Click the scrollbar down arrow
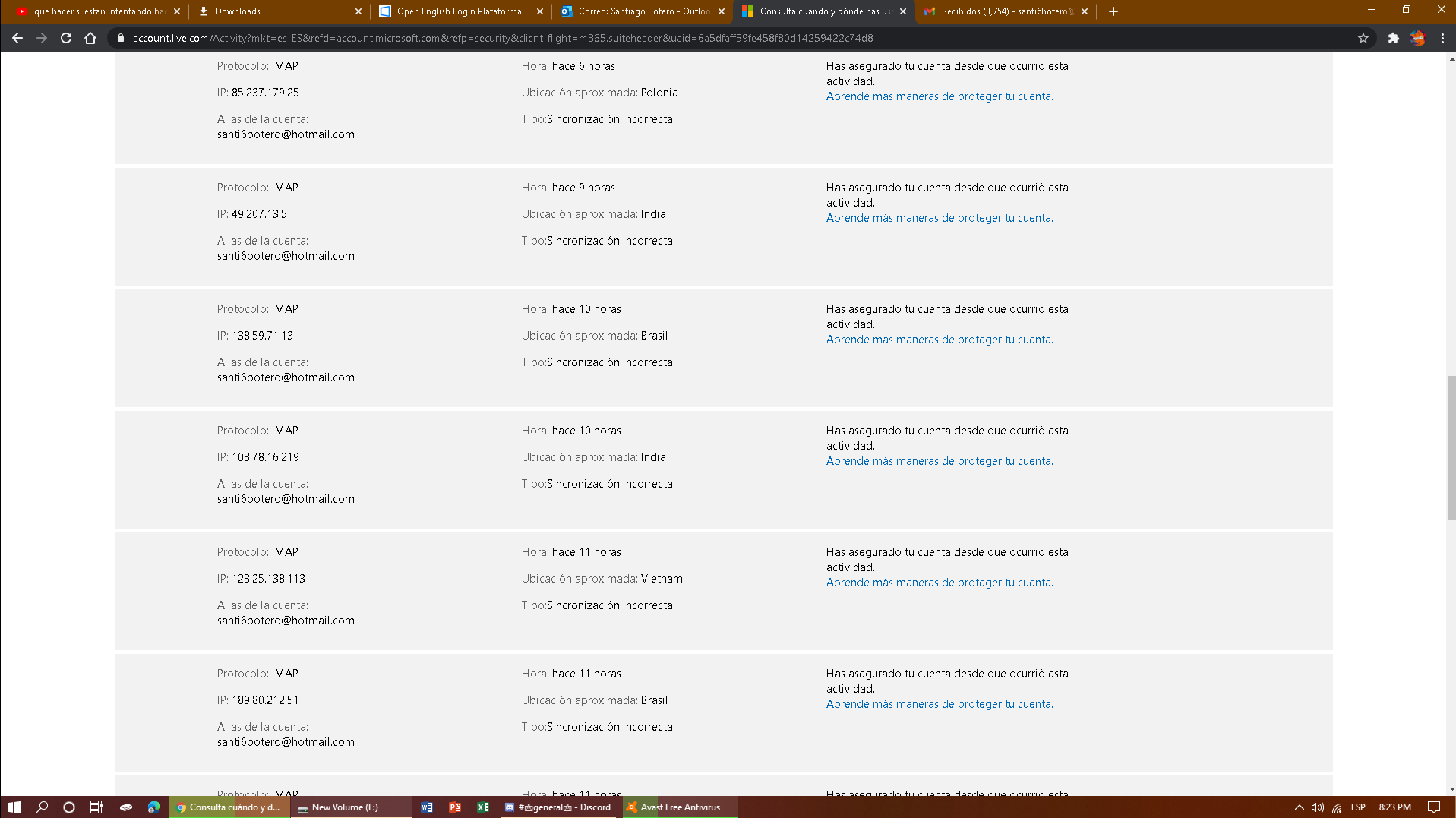 1451,790
